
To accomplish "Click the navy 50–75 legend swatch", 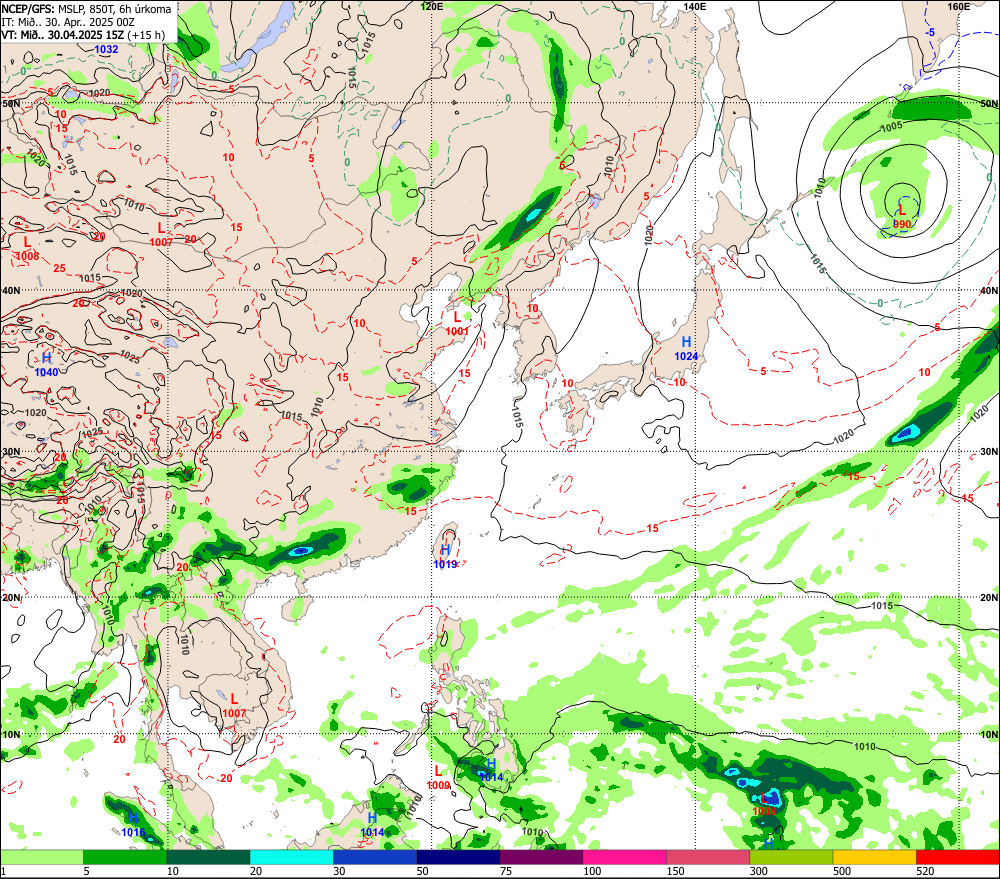I will (x=458, y=857).
